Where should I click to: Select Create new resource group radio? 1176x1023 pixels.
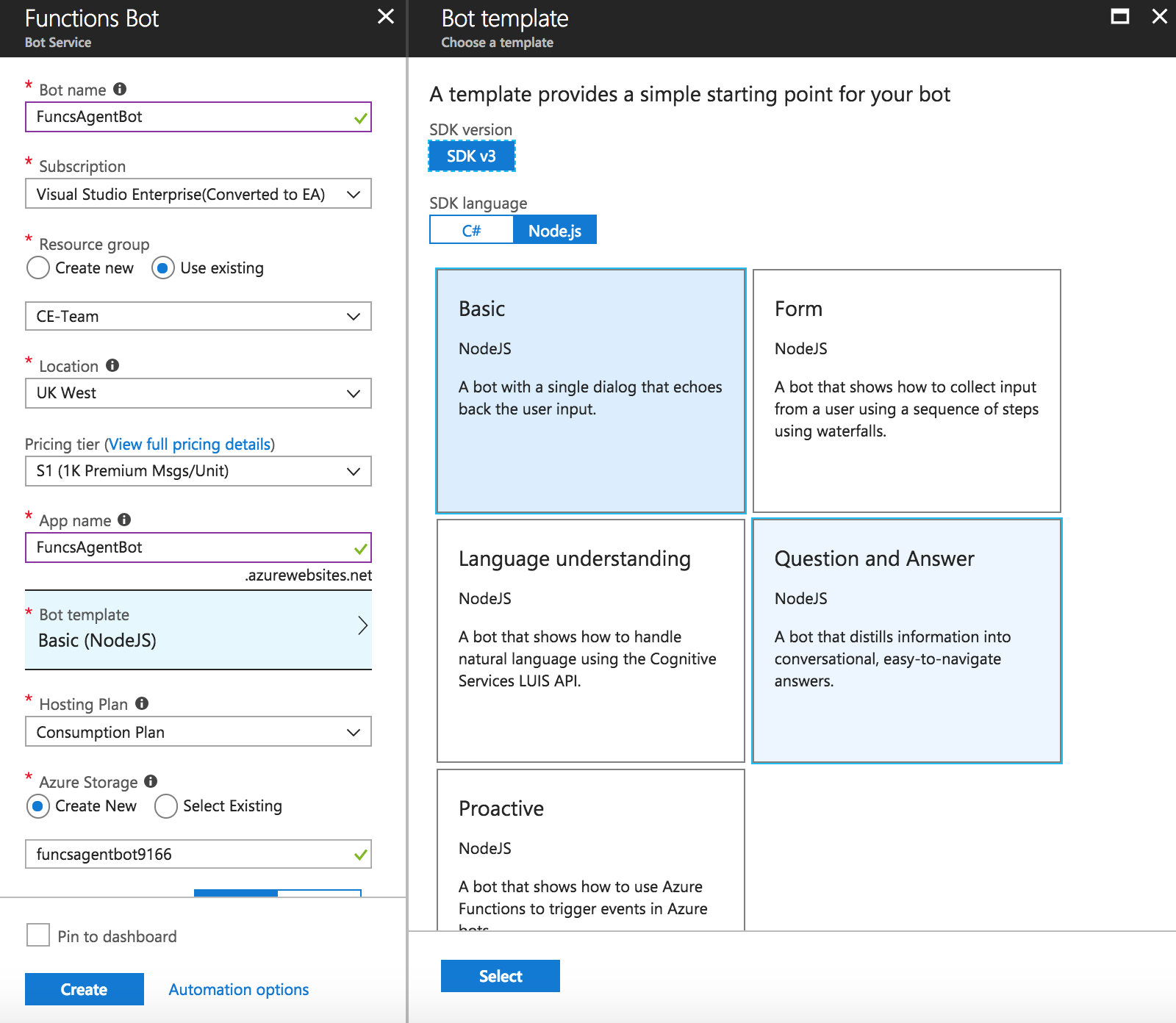pyautogui.click(x=38, y=268)
